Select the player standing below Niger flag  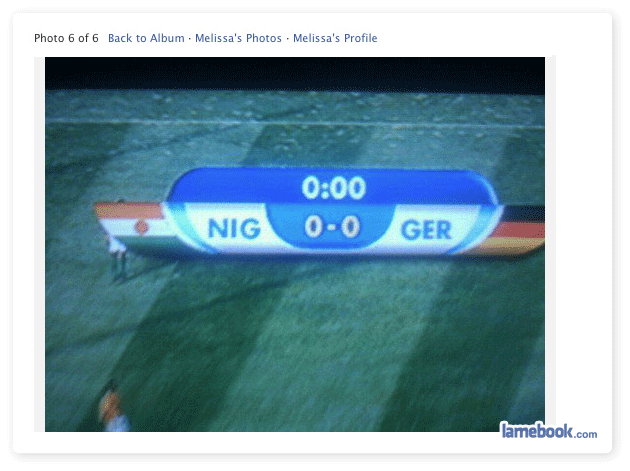tap(118, 257)
